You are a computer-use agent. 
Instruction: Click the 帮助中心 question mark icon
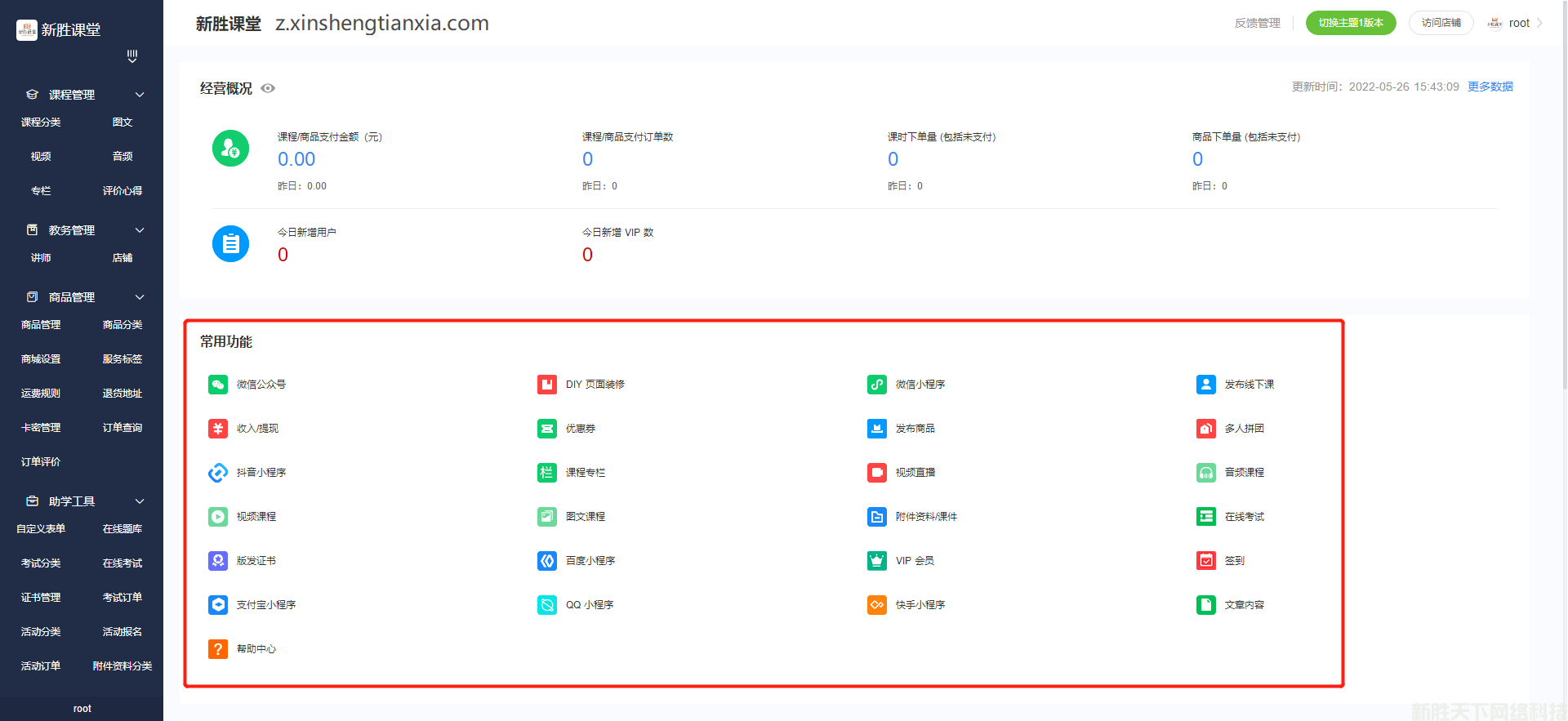[x=218, y=649]
